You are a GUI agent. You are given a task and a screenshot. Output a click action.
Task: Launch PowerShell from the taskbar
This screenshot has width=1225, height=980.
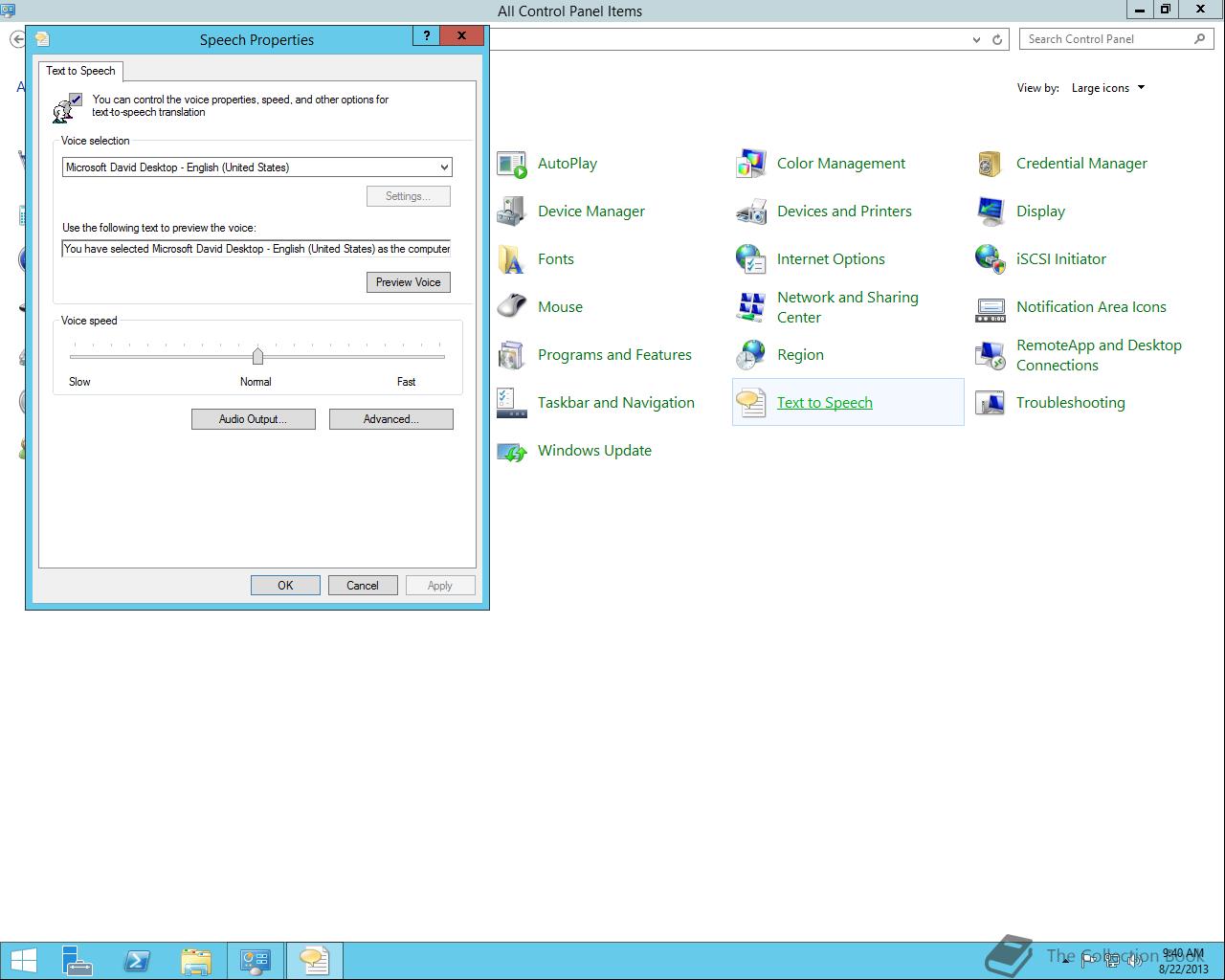(x=137, y=961)
